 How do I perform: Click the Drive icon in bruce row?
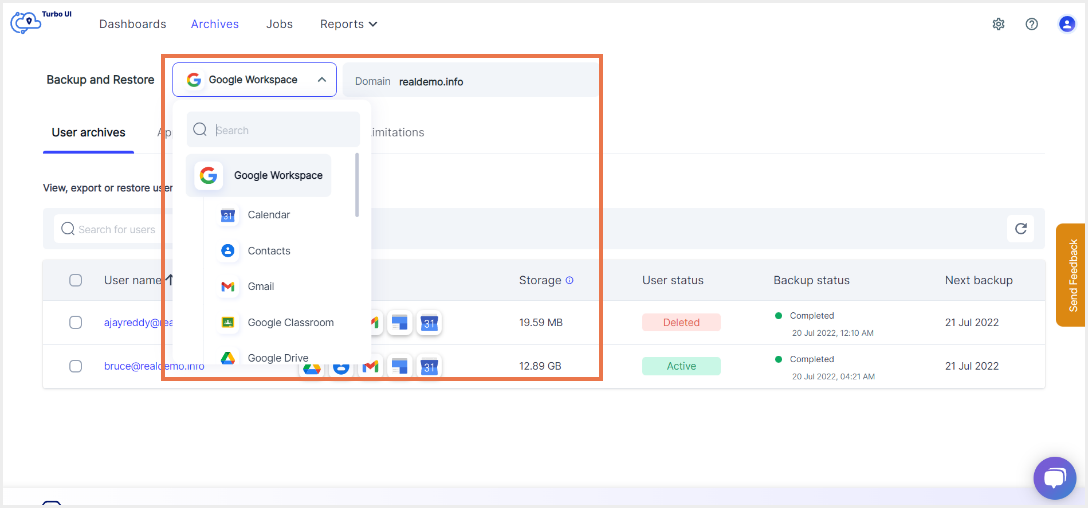[312, 369]
